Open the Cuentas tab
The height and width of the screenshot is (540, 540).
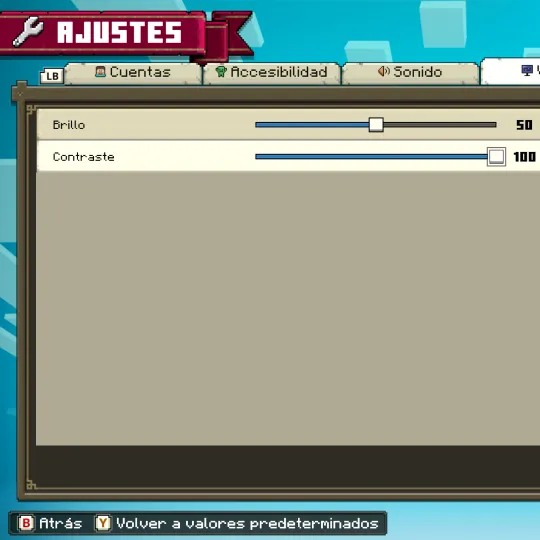(x=133, y=73)
